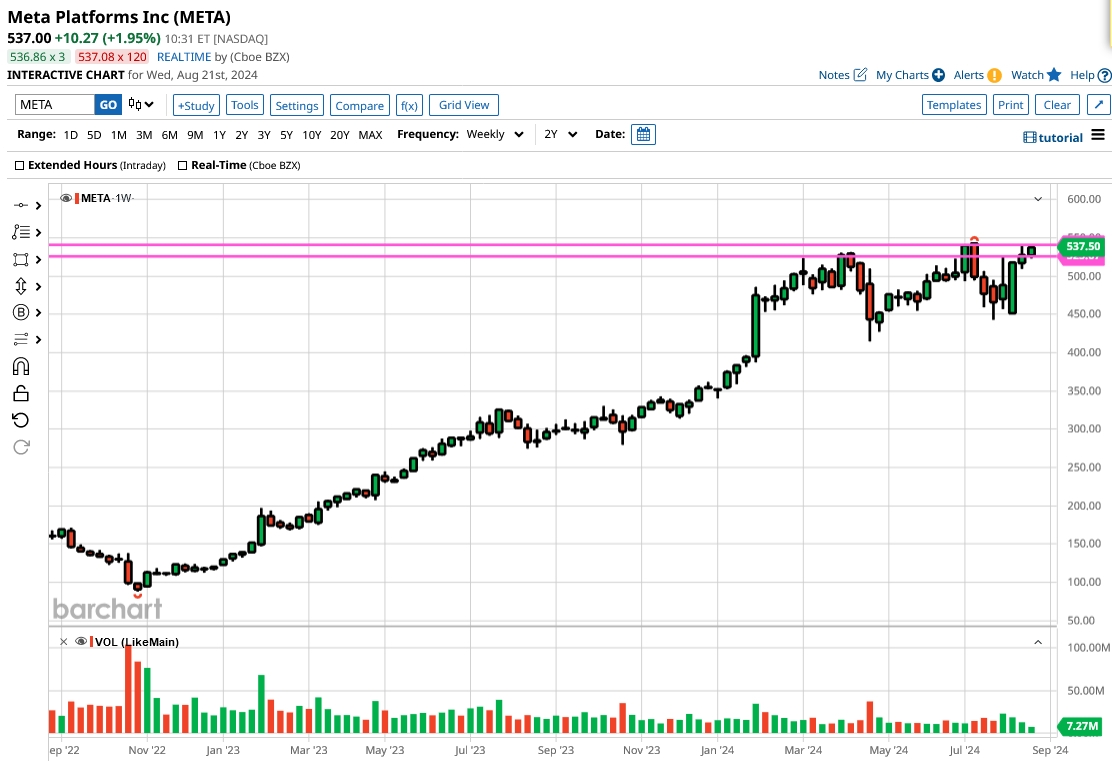Image resolution: width=1112 pixels, height=764 pixels.
Task: Choose the vertical measure arrows tool
Action: tap(21, 286)
